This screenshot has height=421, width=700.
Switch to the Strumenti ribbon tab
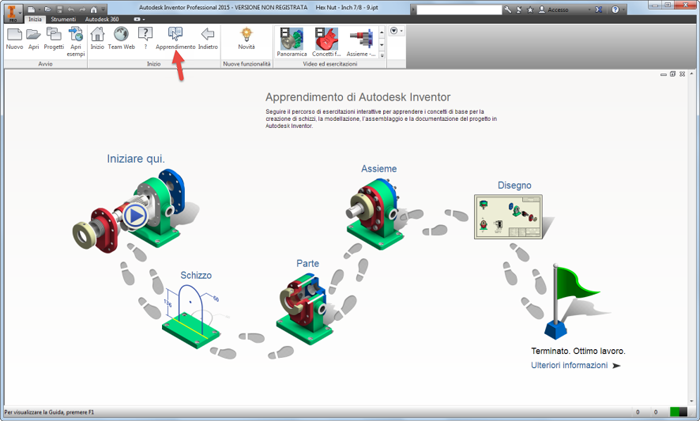click(63, 19)
